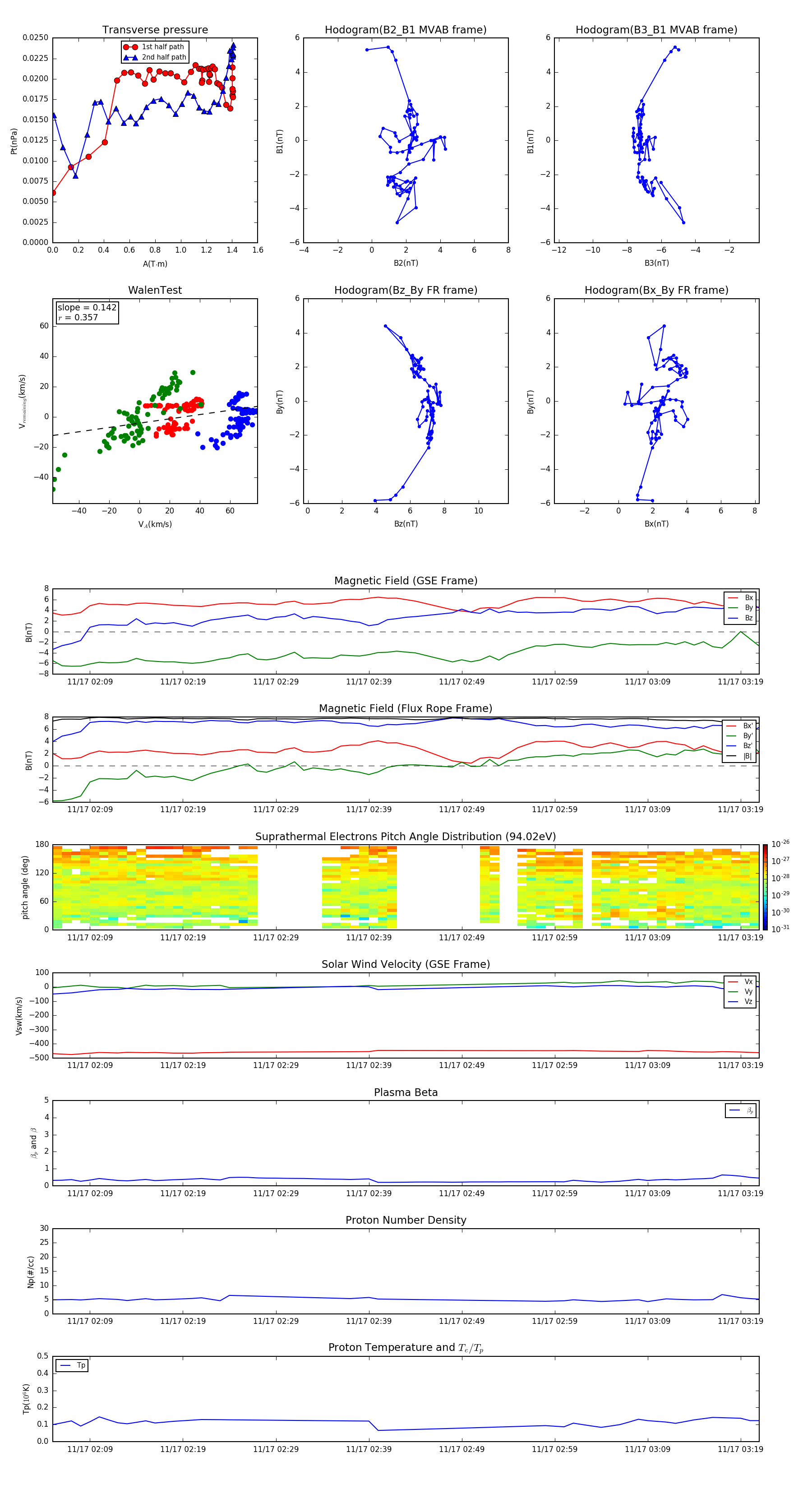Click the 'Proton Number Density' title

pyautogui.click(x=406, y=1220)
